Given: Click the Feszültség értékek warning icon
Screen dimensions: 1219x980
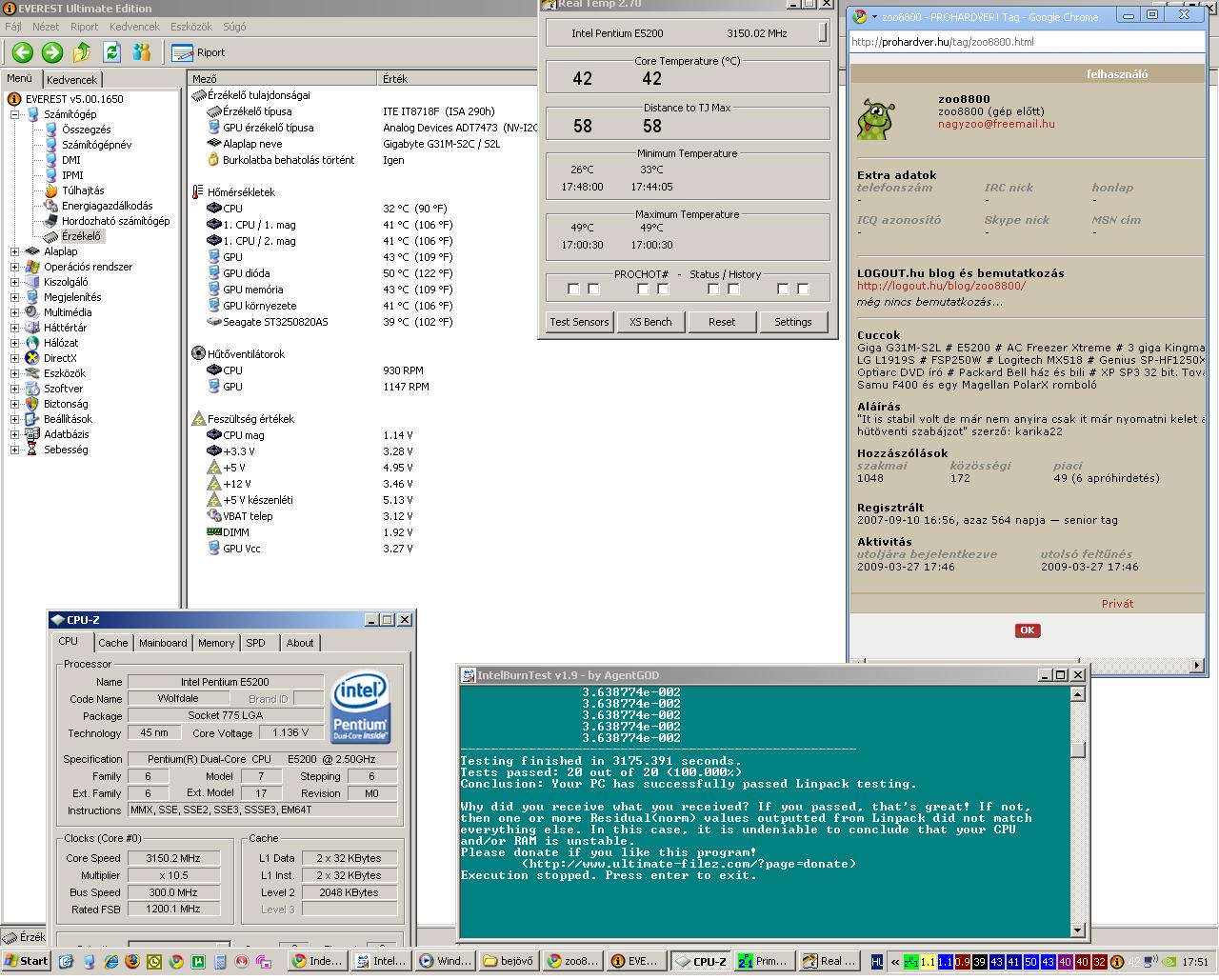Looking at the screenshot, I should [x=199, y=419].
